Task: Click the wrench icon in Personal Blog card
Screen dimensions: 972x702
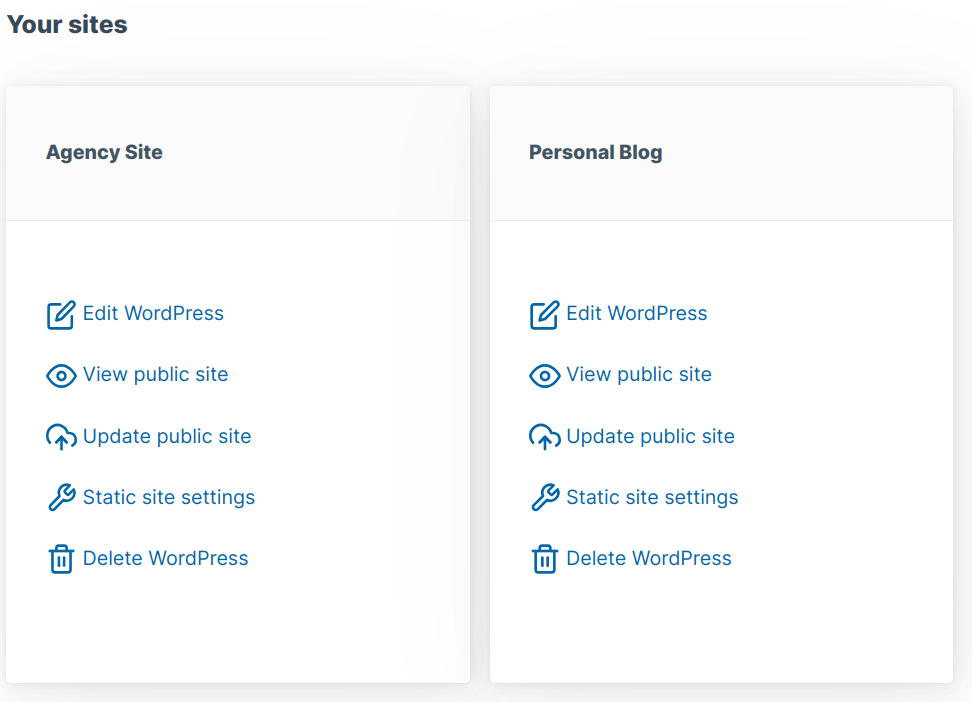Action: tap(544, 498)
